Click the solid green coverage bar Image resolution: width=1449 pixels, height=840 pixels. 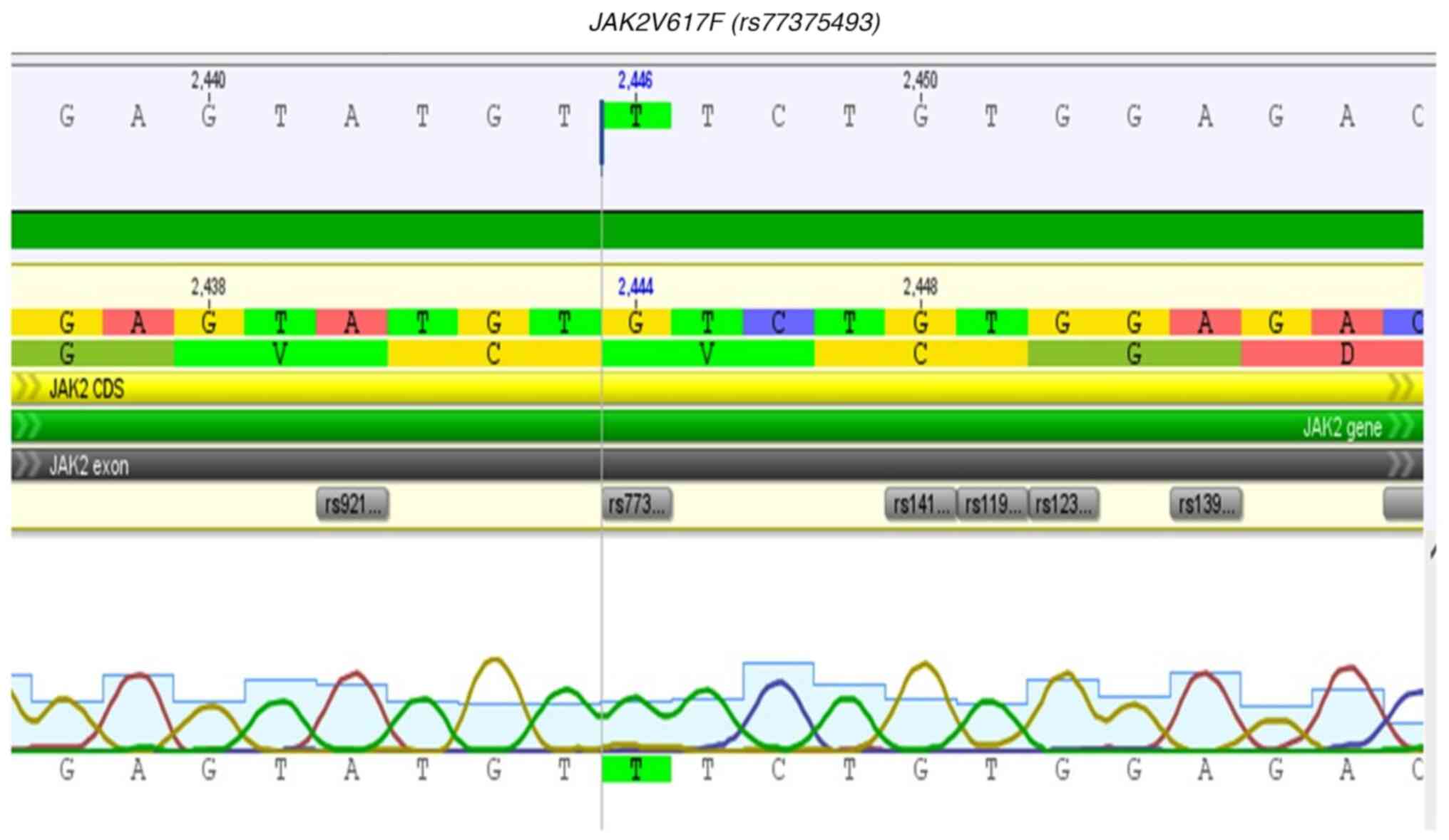coord(713,230)
